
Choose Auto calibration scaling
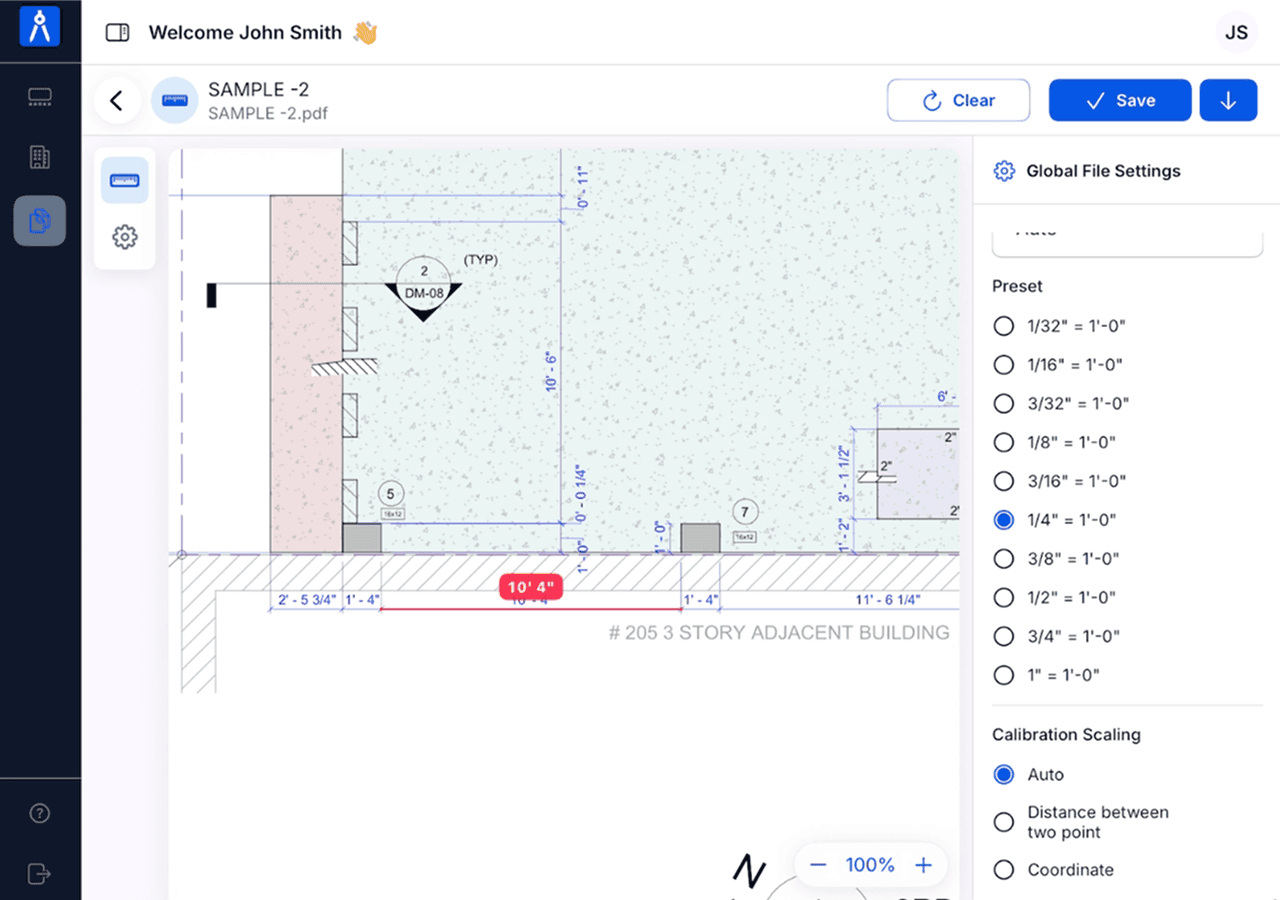click(x=1004, y=775)
